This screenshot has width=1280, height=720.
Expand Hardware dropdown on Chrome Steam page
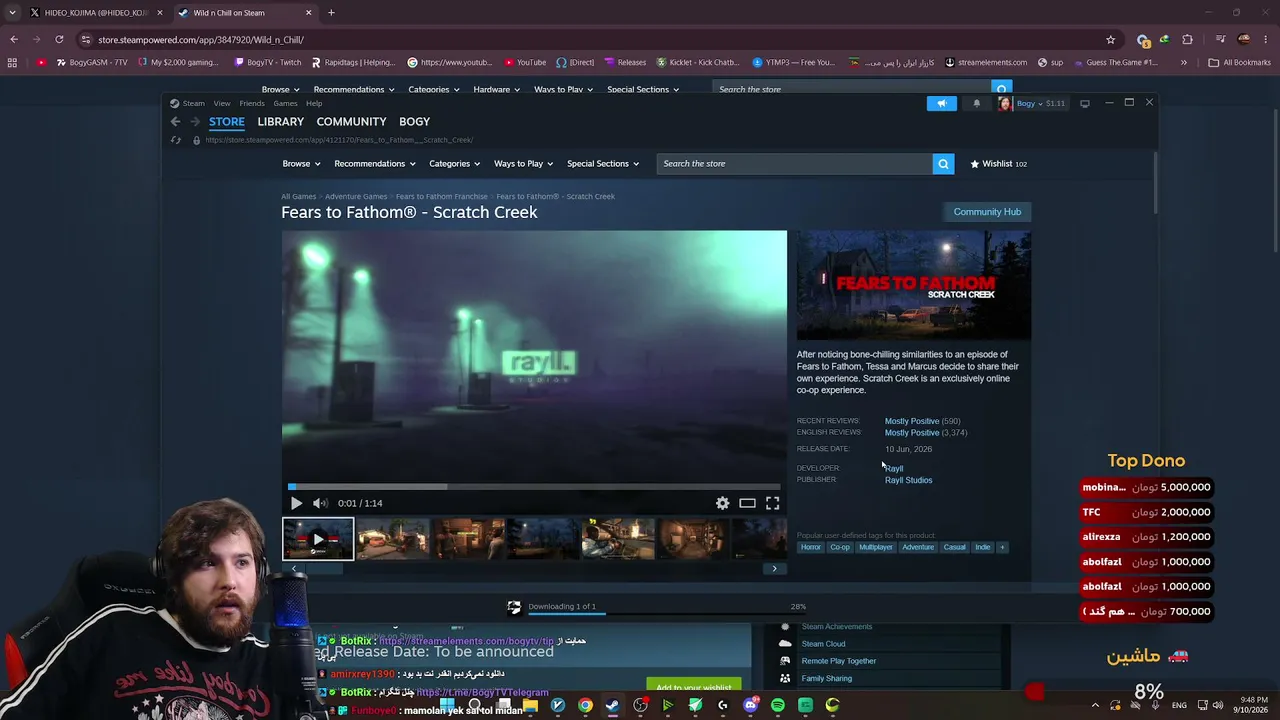(496, 89)
